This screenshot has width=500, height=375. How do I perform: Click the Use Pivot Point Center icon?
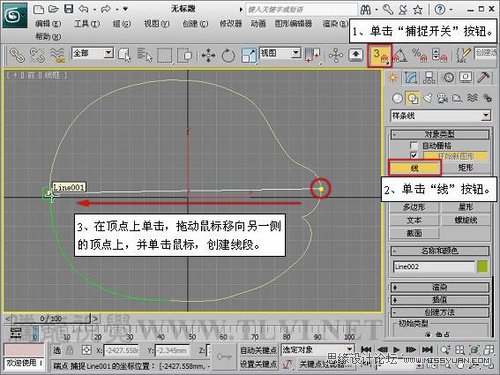(x=313, y=55)
